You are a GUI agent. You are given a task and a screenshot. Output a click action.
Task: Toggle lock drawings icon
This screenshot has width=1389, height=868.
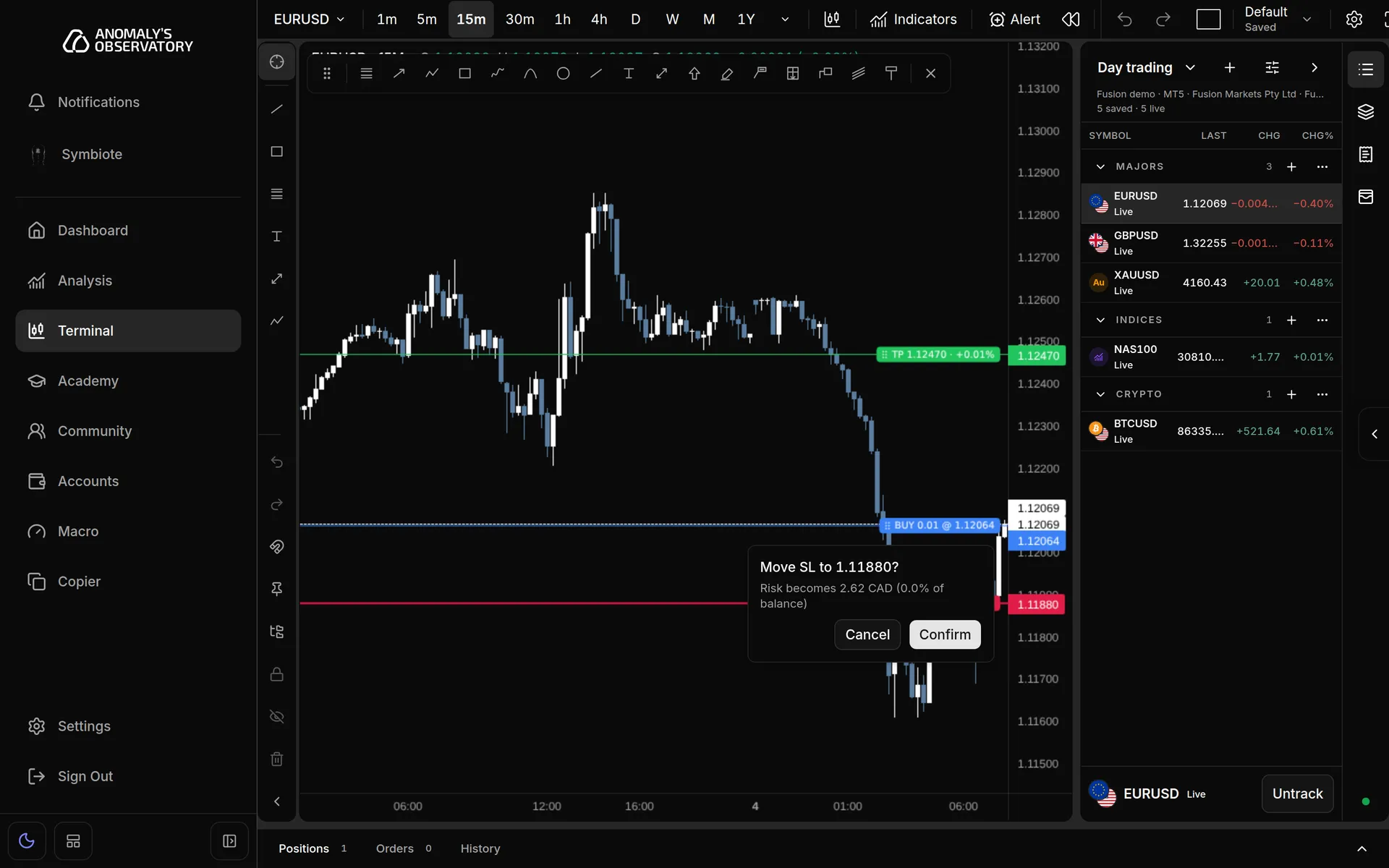tap(276, 674)
